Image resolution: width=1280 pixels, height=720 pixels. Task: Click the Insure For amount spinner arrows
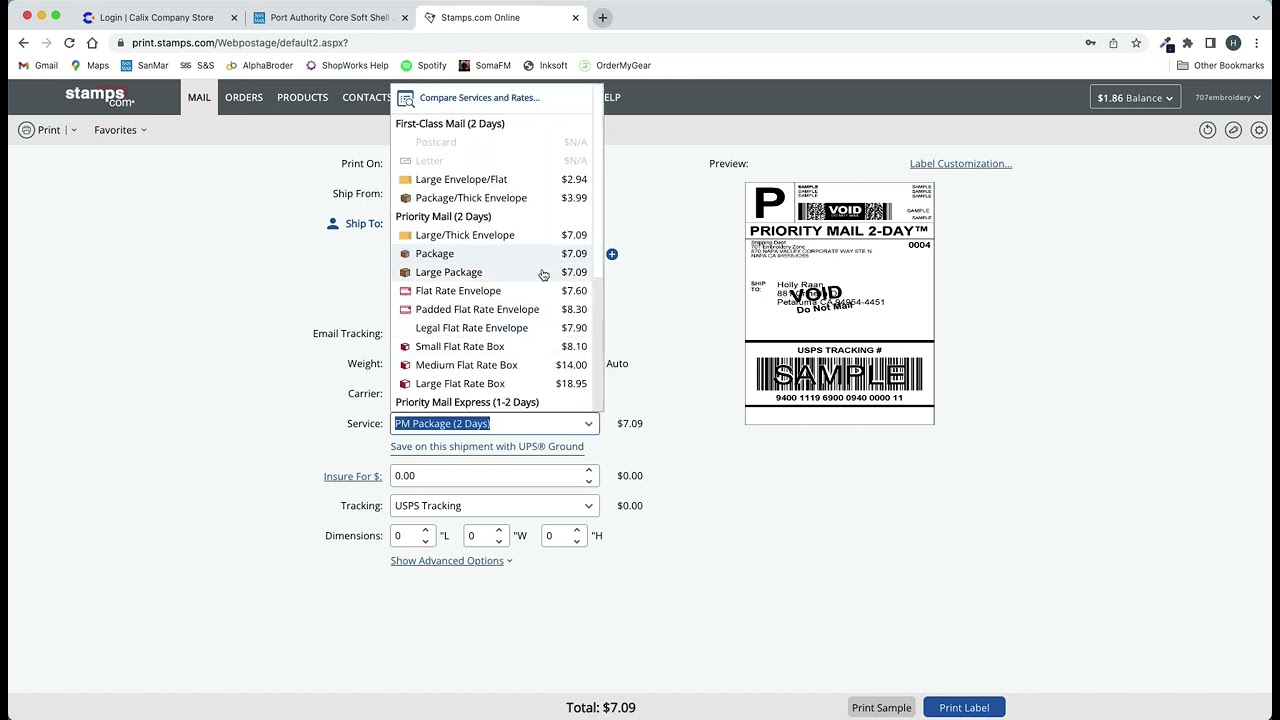[x=588, y=476]
